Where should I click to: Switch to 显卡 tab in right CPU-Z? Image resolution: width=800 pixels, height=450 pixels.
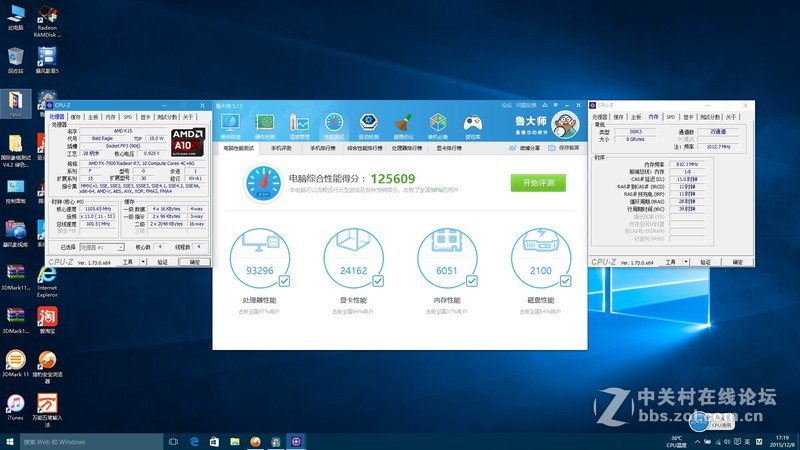688,117
